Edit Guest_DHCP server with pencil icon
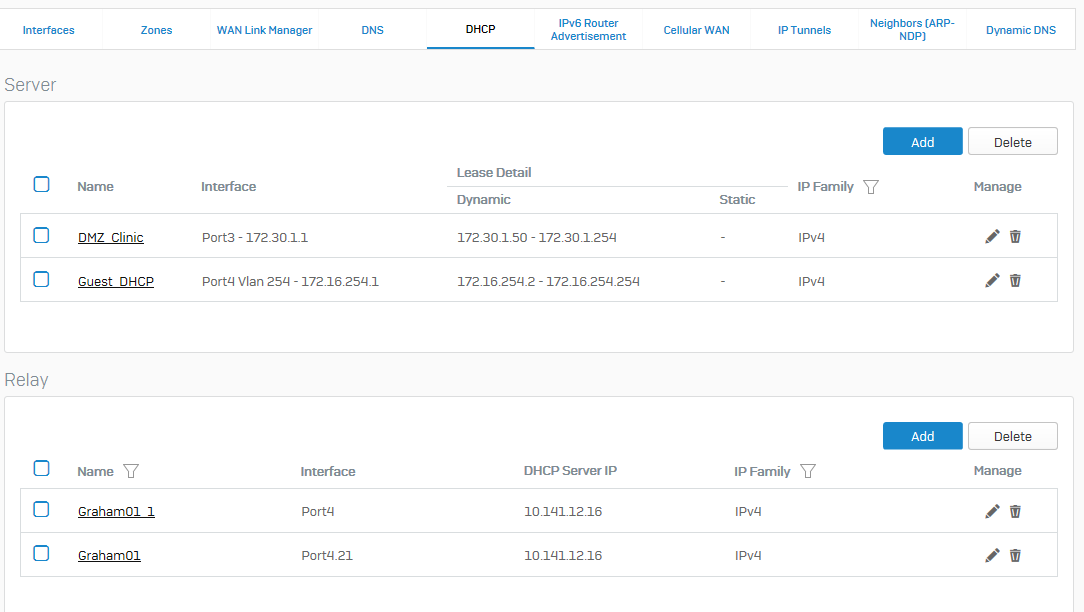This screenshot has width=1084, height=612. 992,281
